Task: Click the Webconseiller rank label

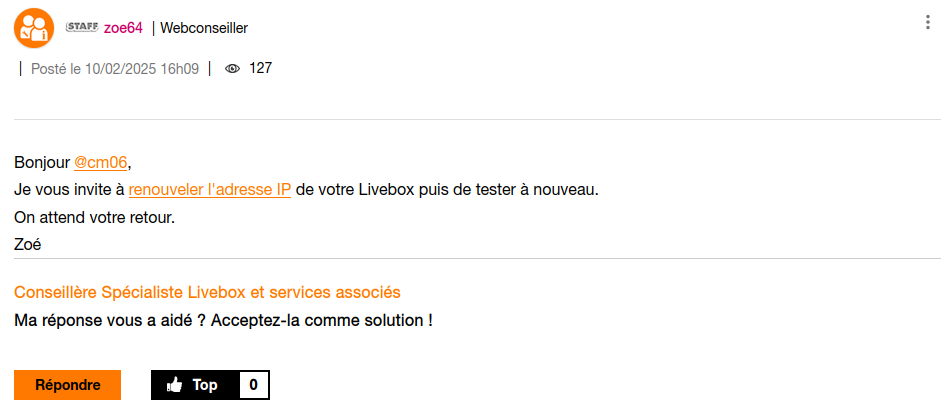Action: [x=204, y=28]
